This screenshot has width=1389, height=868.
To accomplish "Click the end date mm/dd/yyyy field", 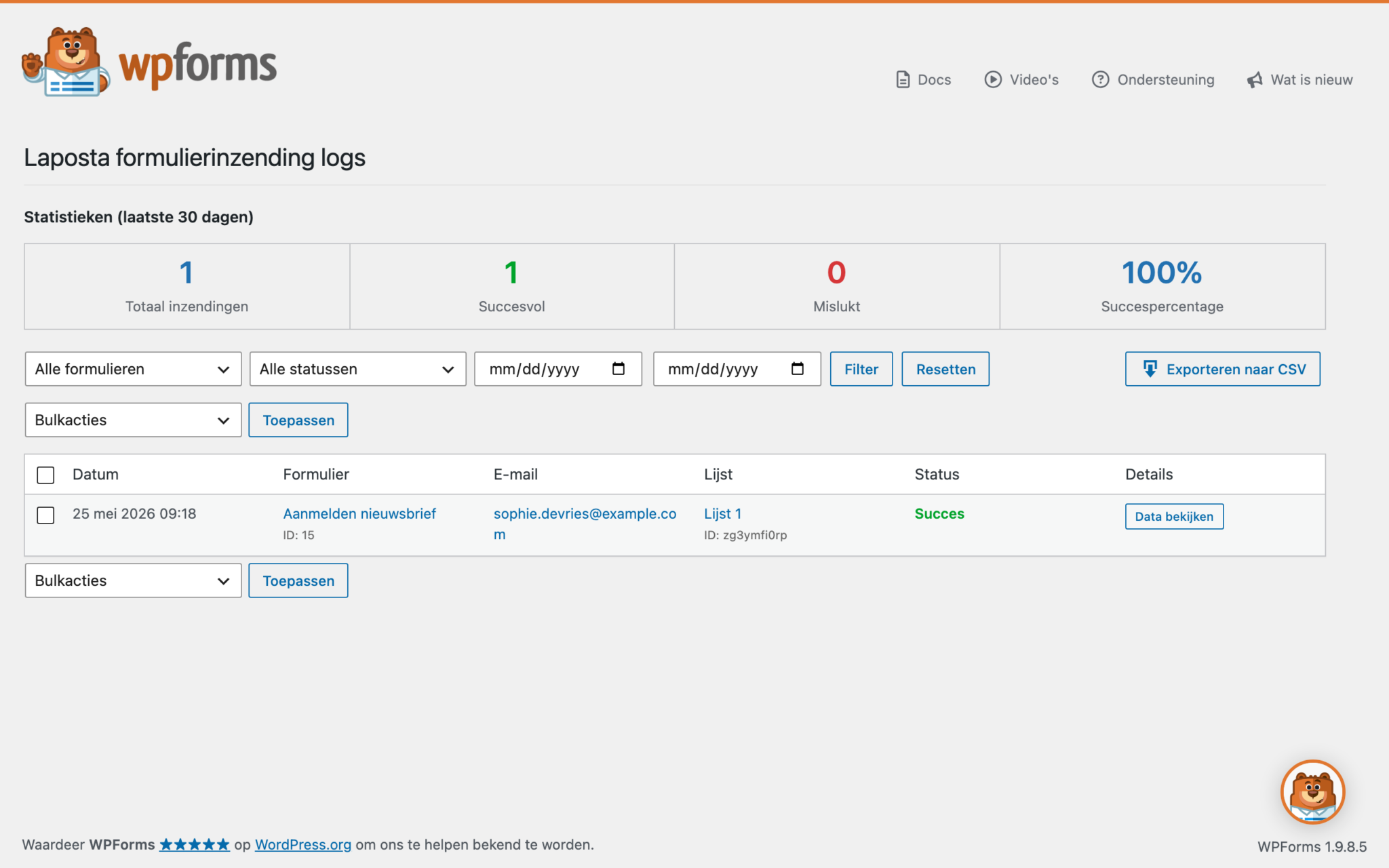I will point(737,369).
